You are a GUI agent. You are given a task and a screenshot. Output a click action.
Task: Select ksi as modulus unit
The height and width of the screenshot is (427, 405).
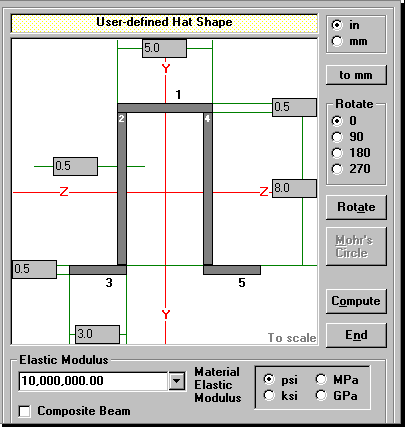tap(269, 396)
